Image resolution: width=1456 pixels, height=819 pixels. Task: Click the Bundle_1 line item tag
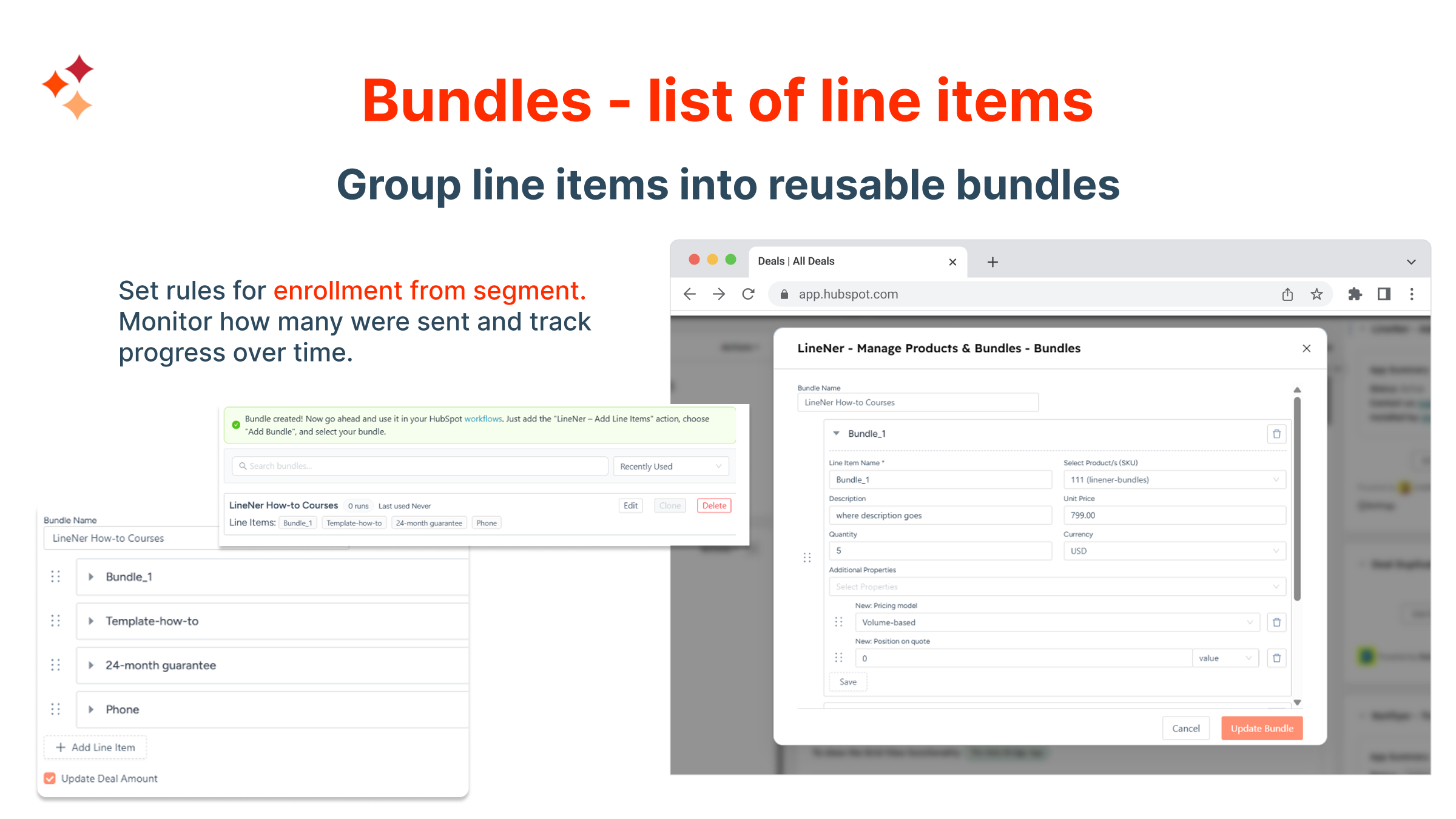tap(298, 523)
